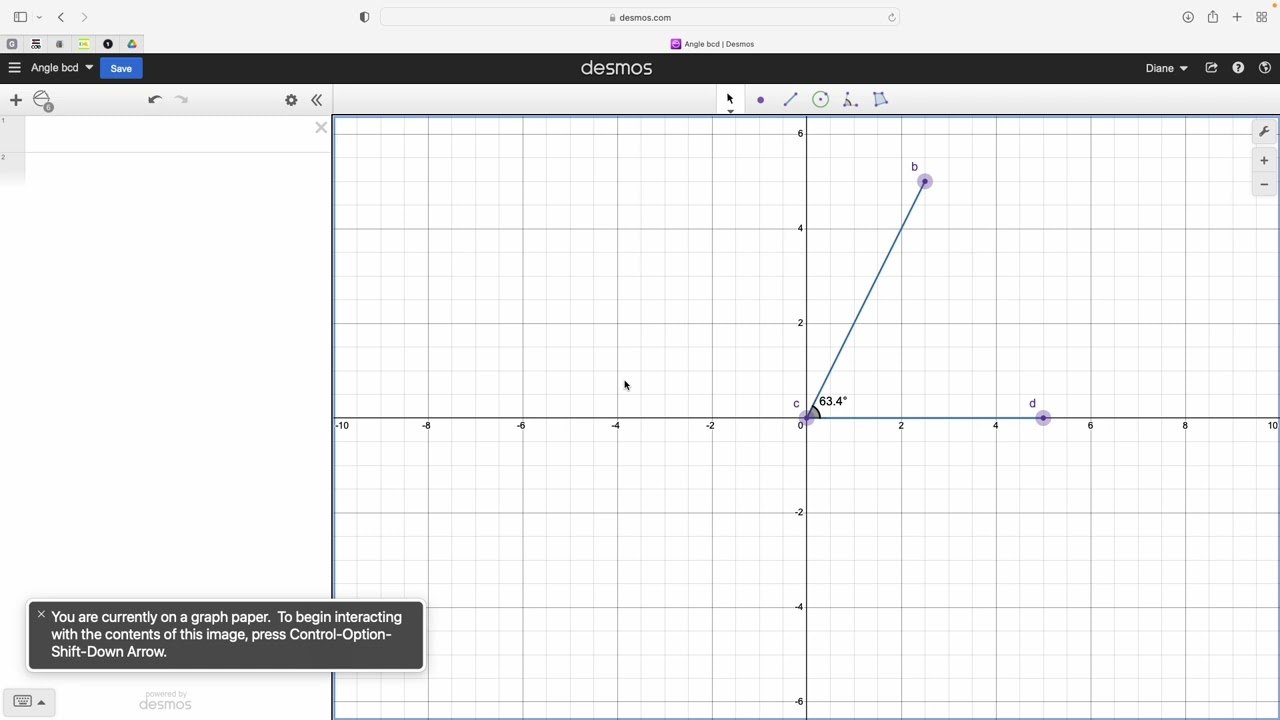Open the geometry objects list icon
Image resolution: width=1280 pixels, height=720 pixels.
point(43,100)
